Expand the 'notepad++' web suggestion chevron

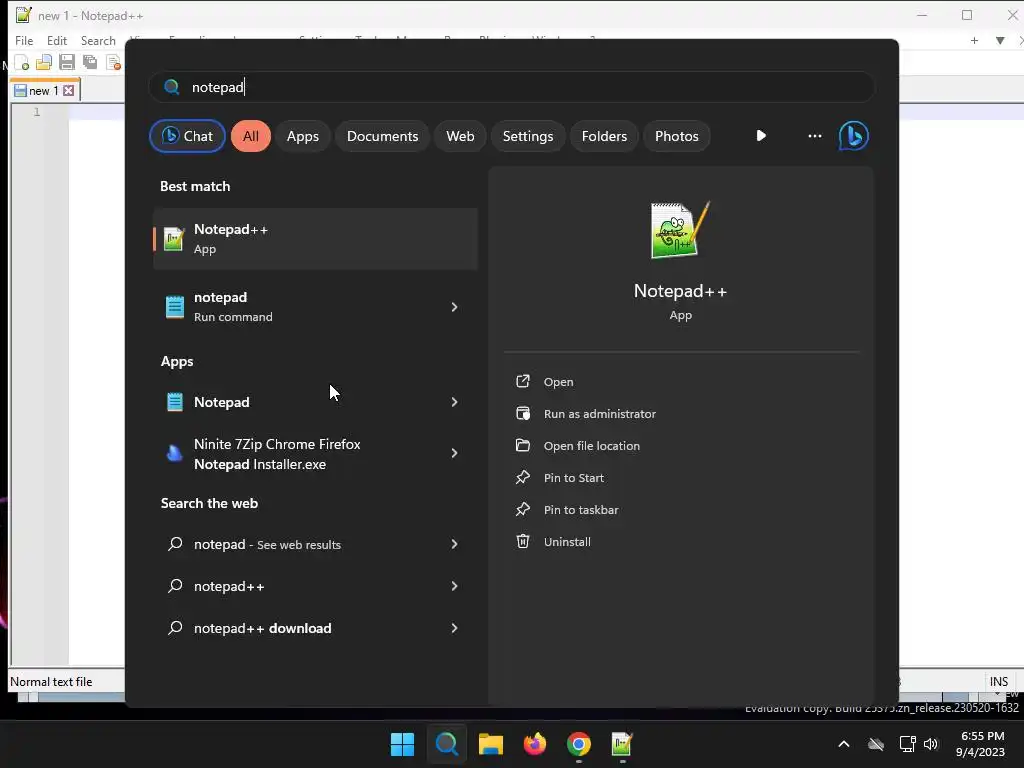pos(454,586)
